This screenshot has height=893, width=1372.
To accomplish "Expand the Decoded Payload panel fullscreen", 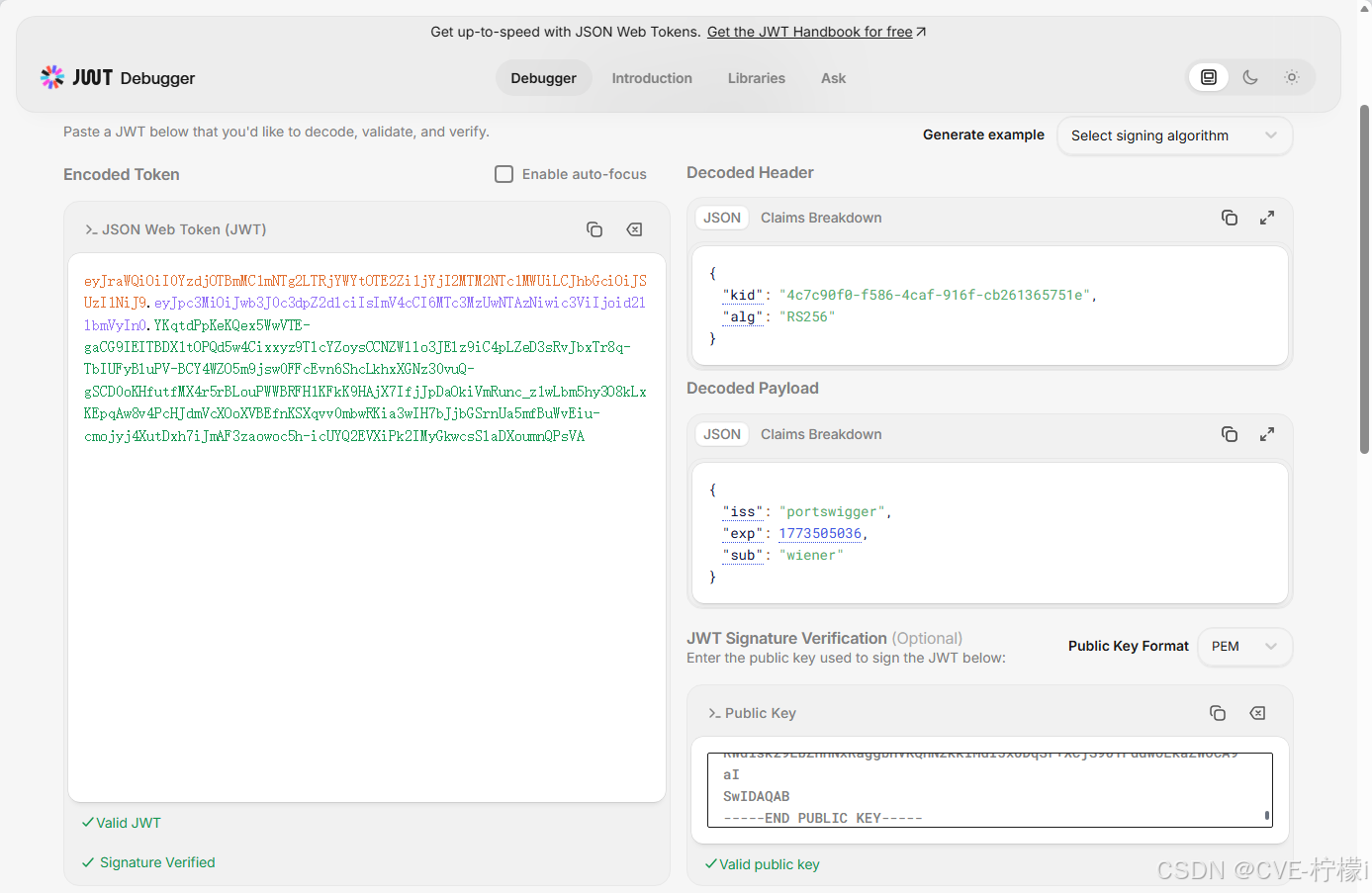I will coord(1267,434).
